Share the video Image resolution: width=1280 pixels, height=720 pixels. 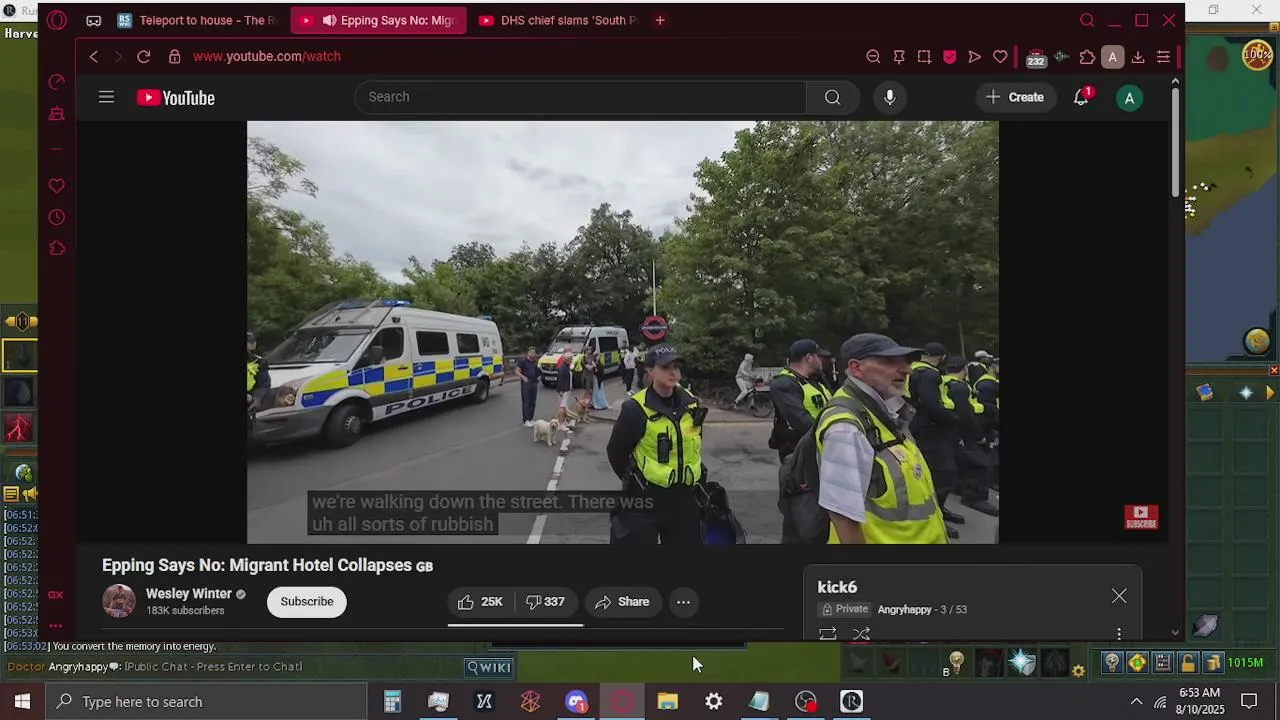623,602
